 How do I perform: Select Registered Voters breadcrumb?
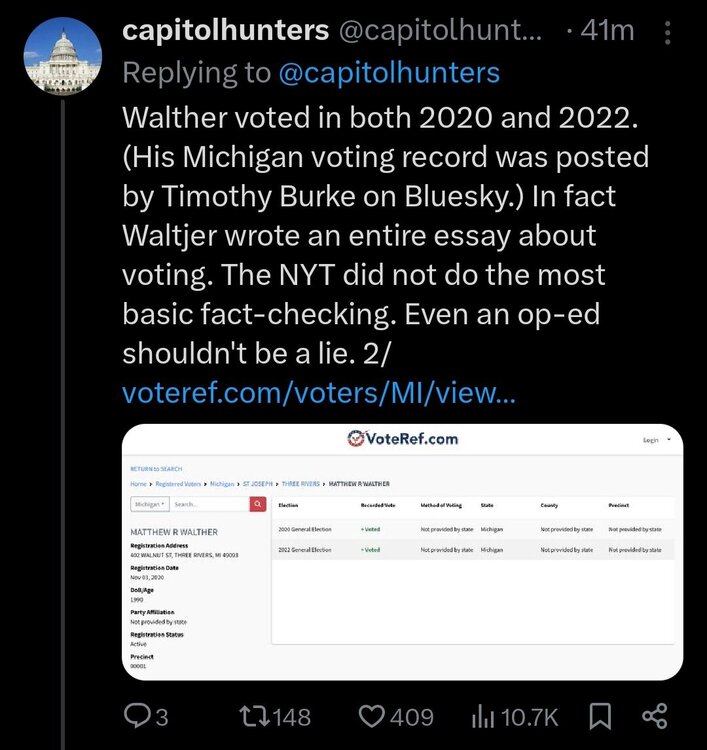[x=180, y=483]
